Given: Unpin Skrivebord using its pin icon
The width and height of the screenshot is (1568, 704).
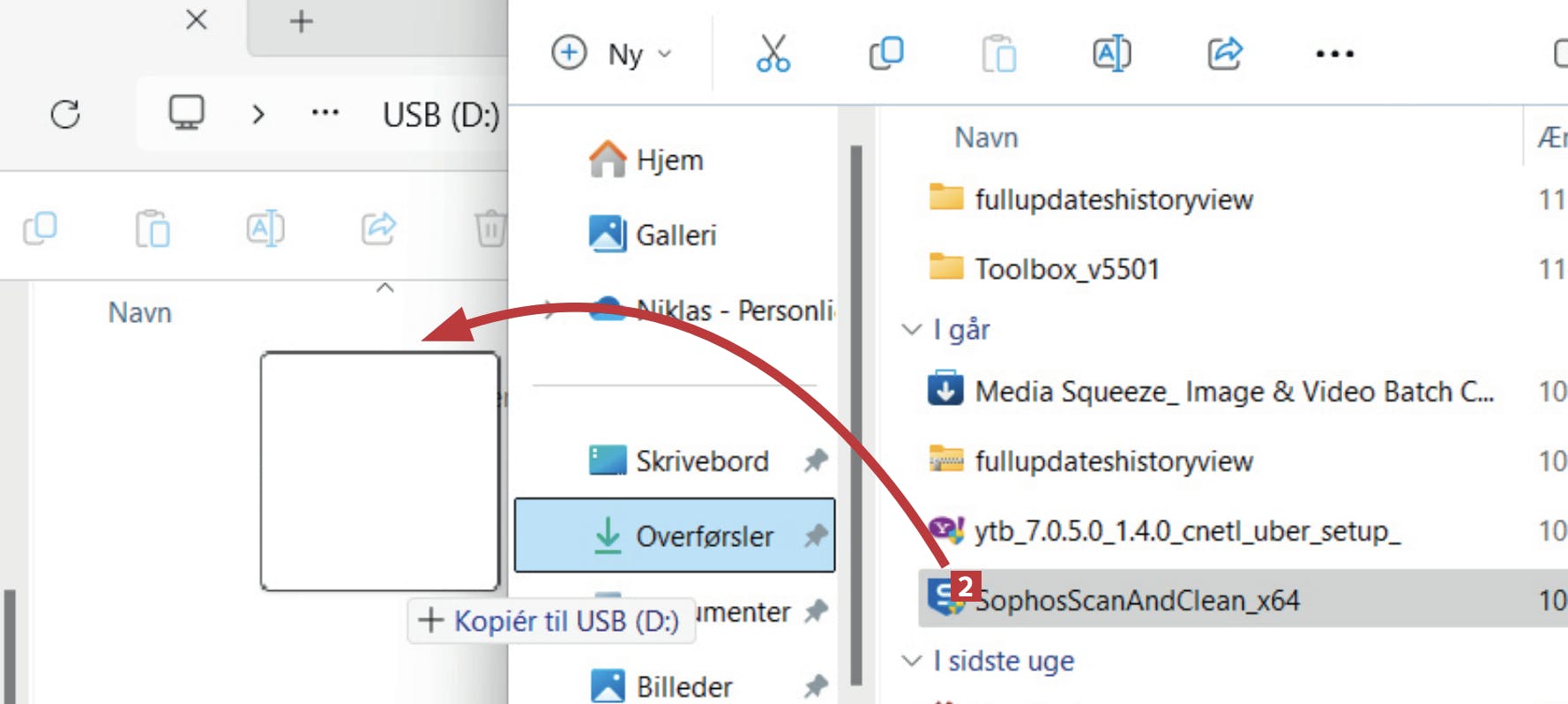Looking at the screenshot, I should click(x=816, y=461).
